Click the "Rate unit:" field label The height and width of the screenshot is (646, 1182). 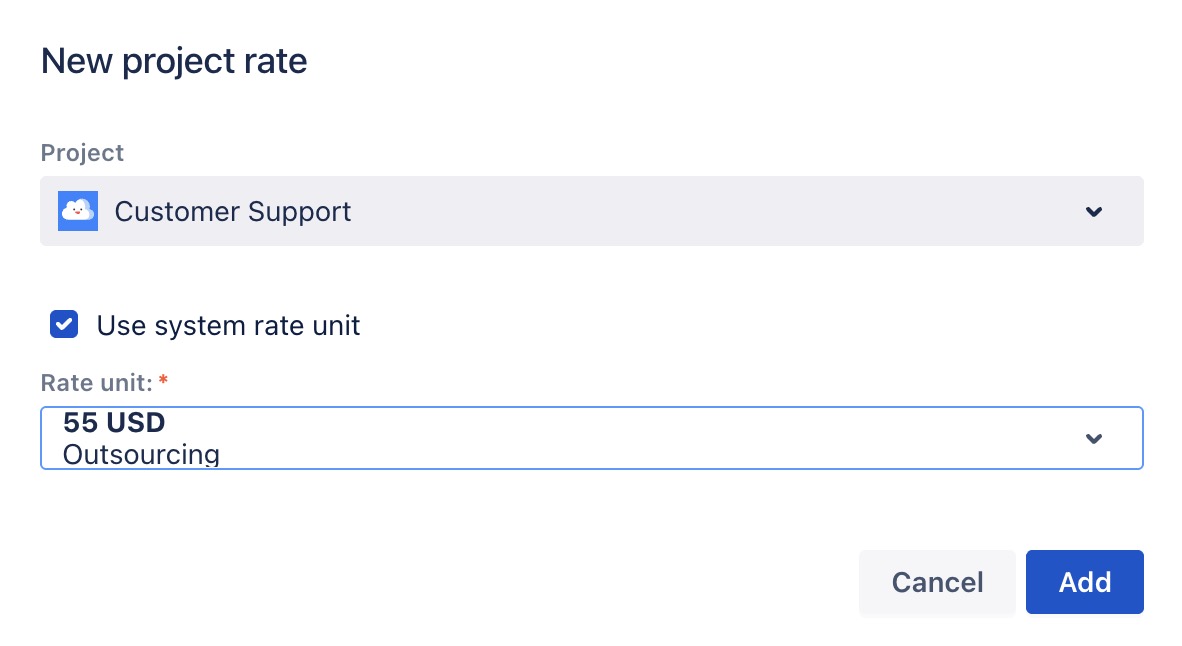point(96,382)
